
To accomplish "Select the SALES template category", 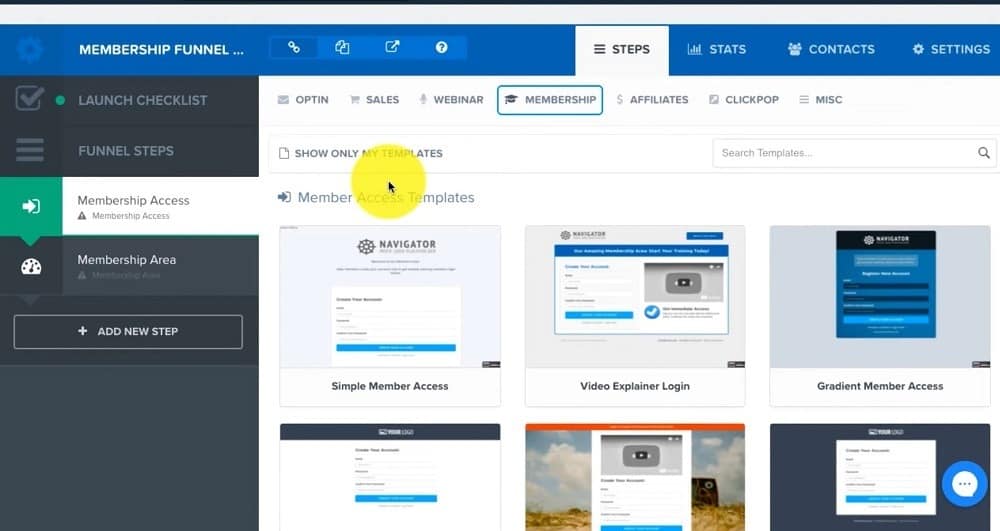I will point(374,100).
